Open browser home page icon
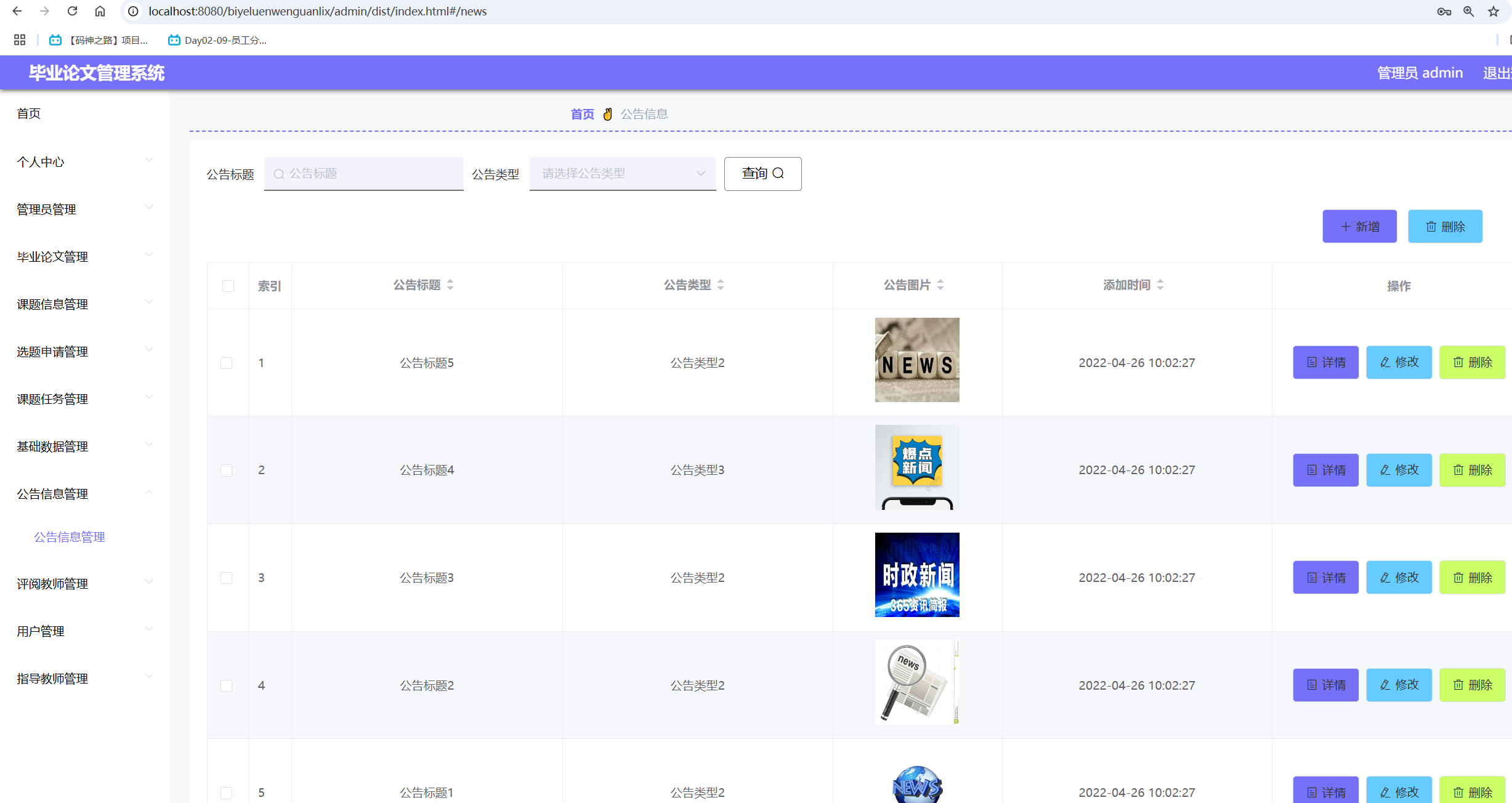This screenshot has width=1512, height=803. (x=100, y=11)
